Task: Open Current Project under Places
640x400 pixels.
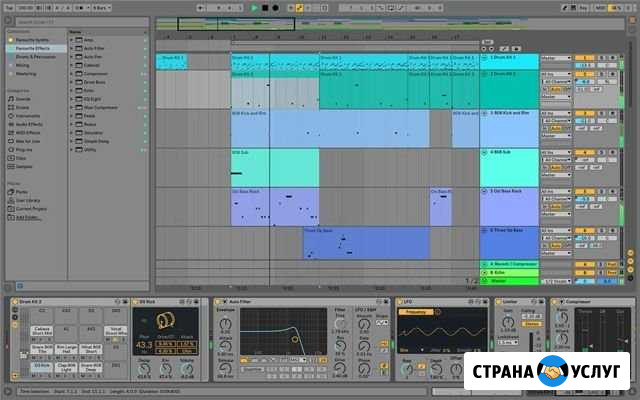Action: coord(31,209)
